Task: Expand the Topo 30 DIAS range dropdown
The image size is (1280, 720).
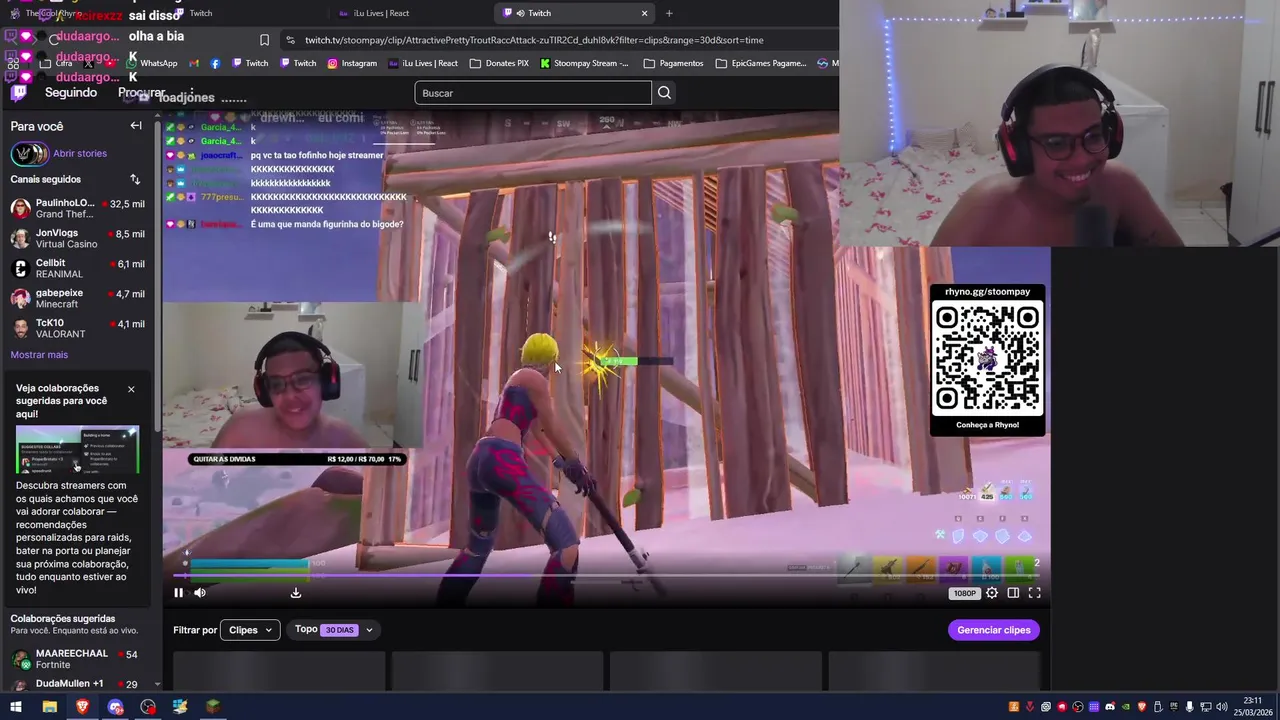Action: (334, 630)
